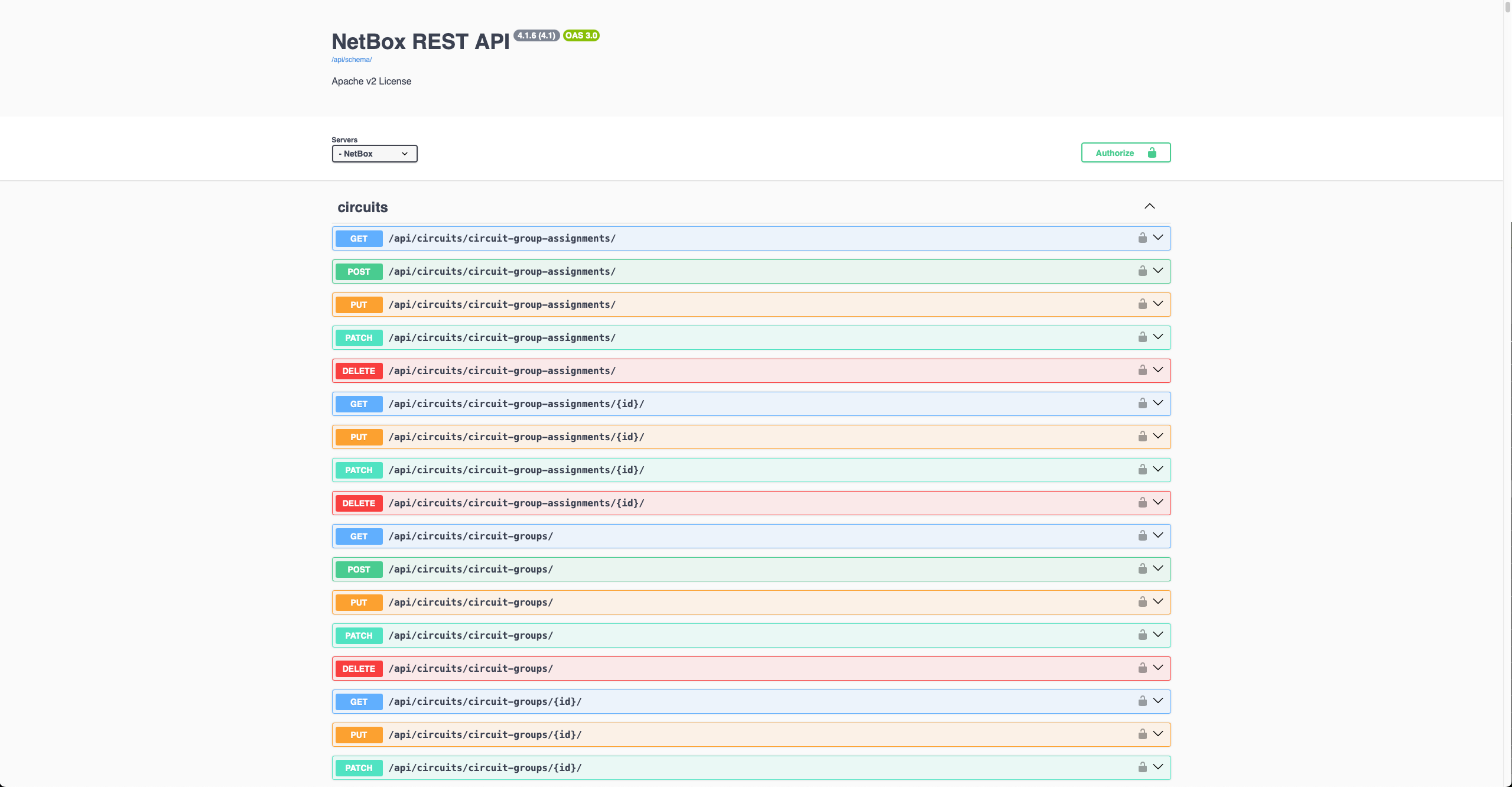Select path text of GET circuit-groups/
The height and width of the screenshot is (787, 1512).
pyautogui.click(x=471, y=536)
